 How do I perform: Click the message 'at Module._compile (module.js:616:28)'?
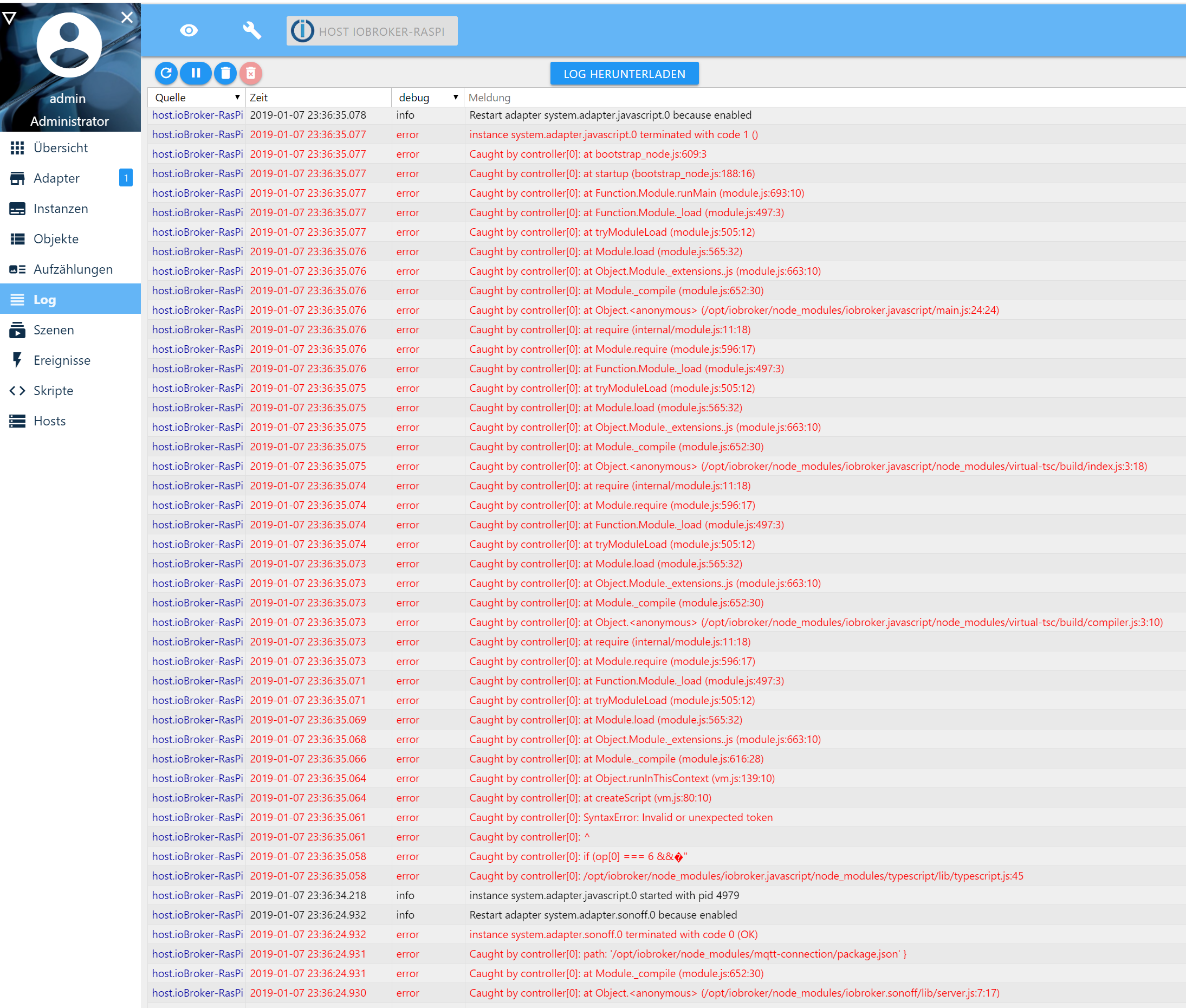617,759
